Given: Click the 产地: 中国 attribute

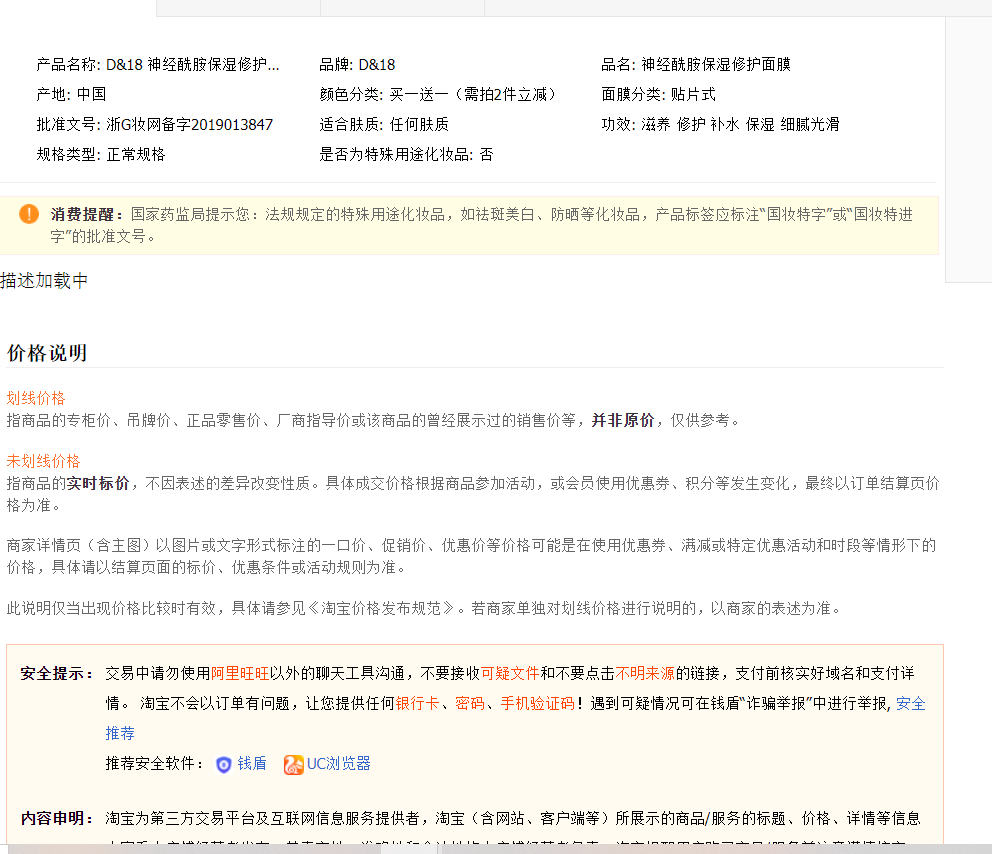Looking at the screenshot, I should coord(71,94).
